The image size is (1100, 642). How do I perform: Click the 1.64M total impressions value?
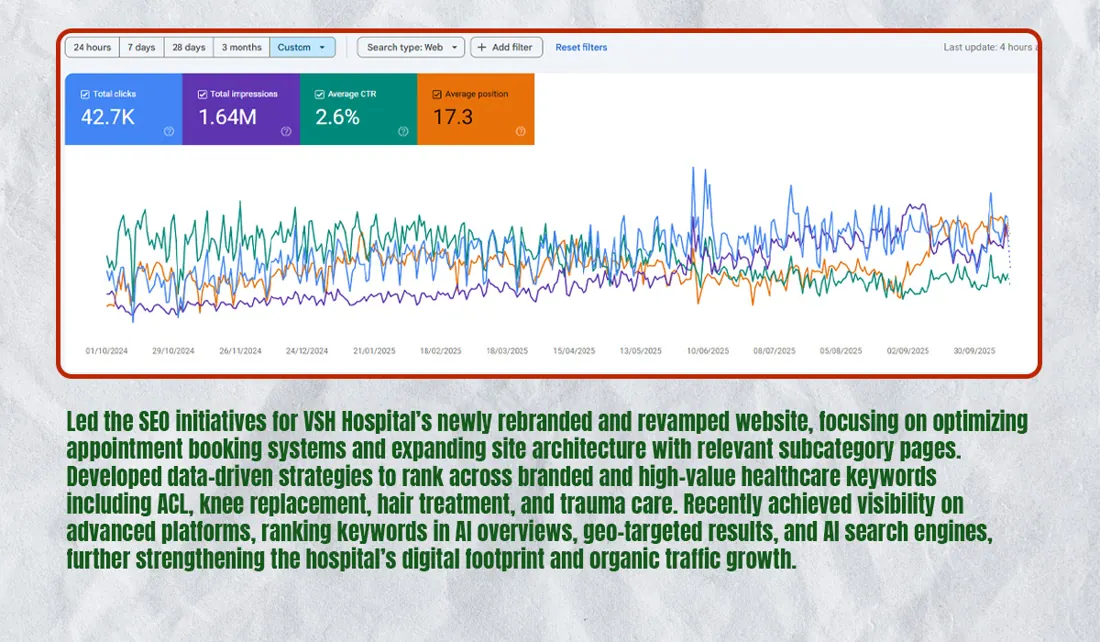click(227, 116)
